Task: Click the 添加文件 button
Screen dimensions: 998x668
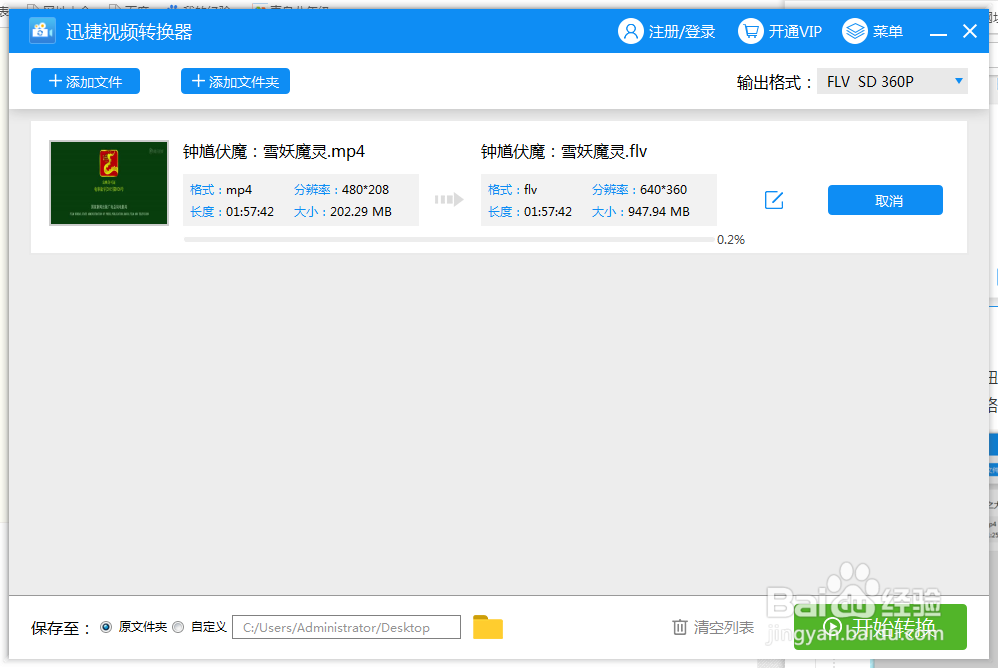Action: (85, 81)
